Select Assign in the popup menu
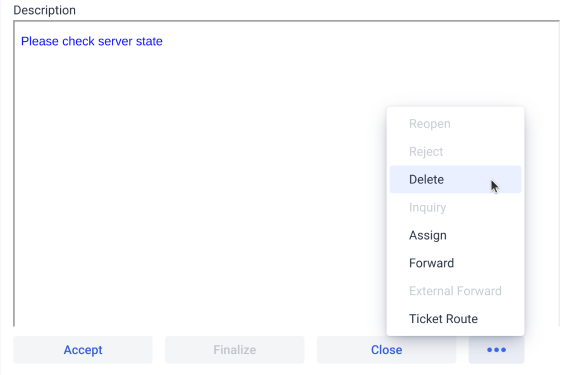Image resolution: width=569 pixels, height=375 pixels. click(455, 235)
